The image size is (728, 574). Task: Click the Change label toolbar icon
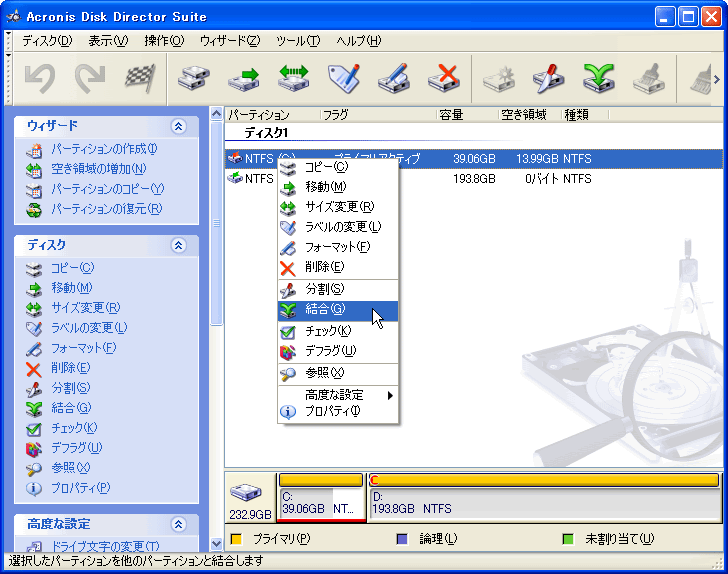point(344,78)
